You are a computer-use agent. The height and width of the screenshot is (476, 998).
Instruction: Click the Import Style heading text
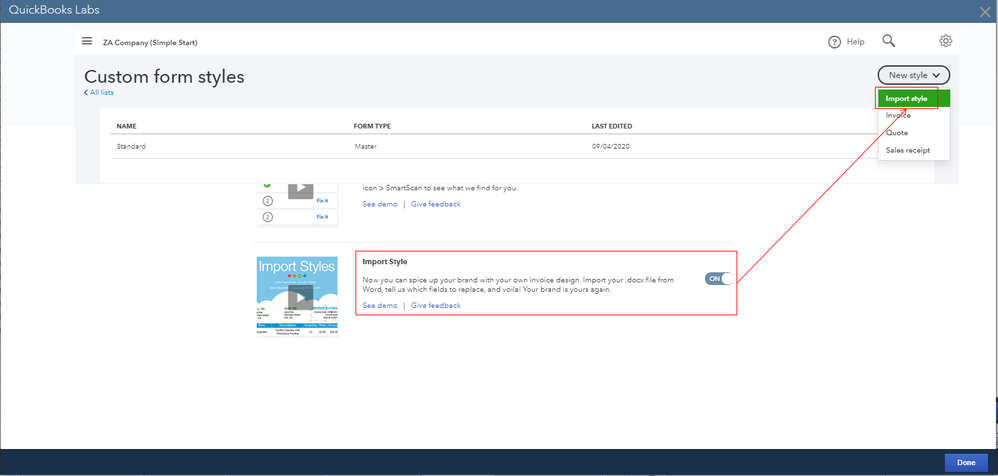tap(384, 262)
